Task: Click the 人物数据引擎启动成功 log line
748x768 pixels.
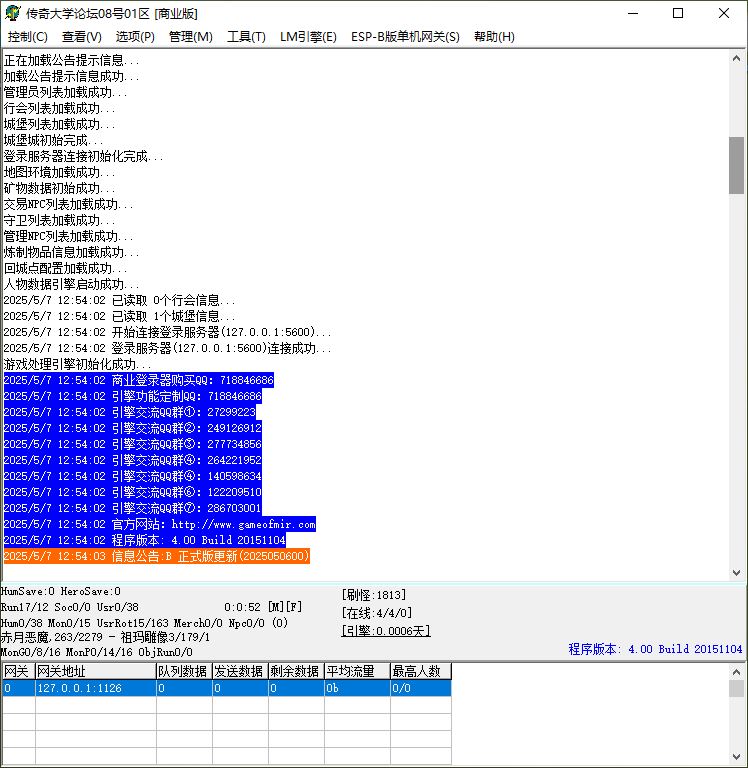Action: (72, 285)
